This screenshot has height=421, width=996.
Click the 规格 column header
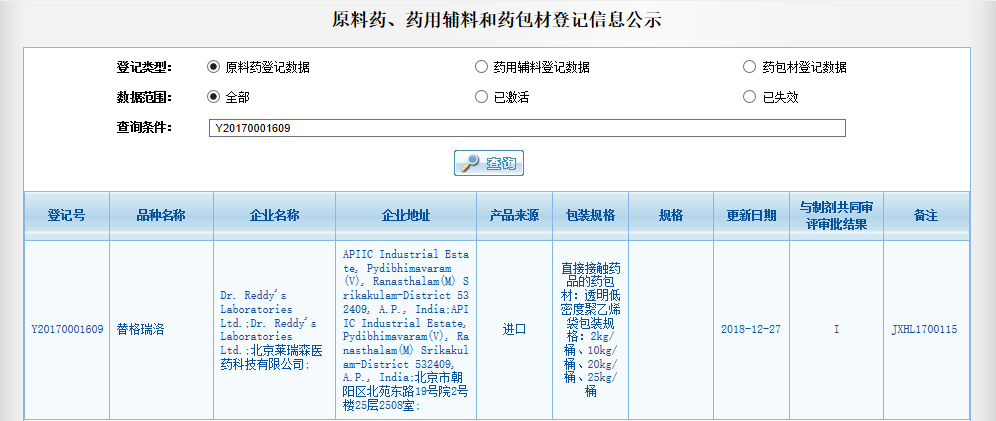coord(671,216)
